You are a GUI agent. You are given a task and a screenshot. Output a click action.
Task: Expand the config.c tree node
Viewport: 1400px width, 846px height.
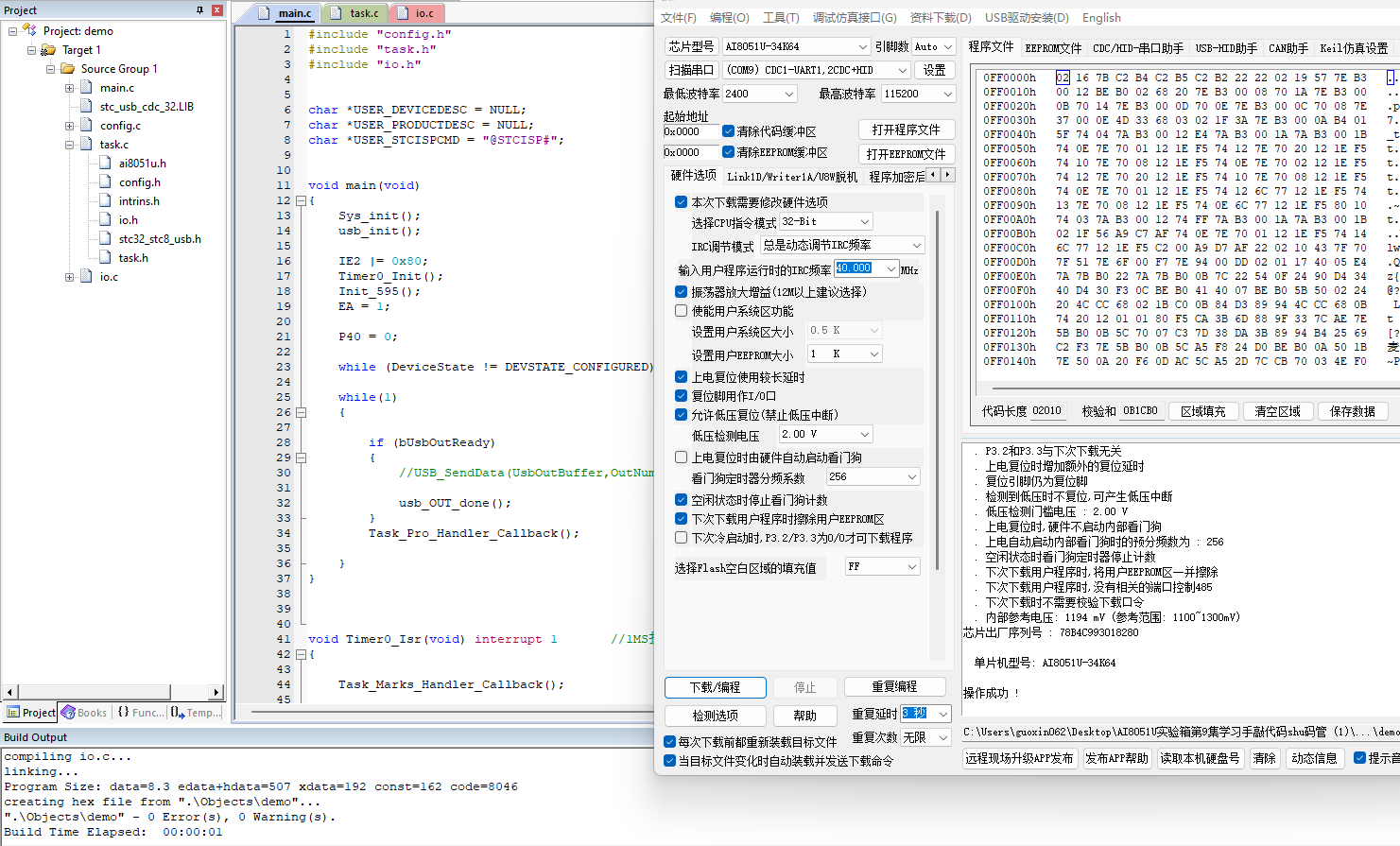69,126
